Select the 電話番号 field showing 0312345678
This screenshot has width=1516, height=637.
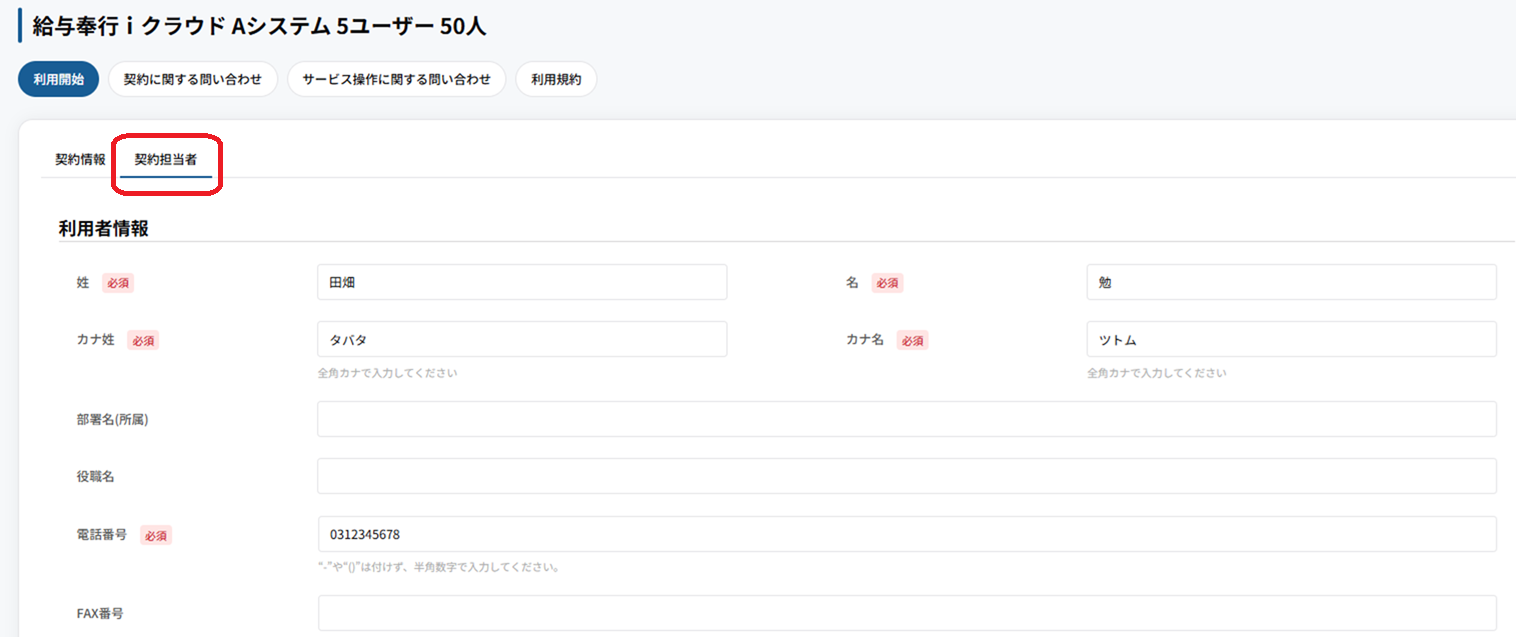click(x=907, y=534)
